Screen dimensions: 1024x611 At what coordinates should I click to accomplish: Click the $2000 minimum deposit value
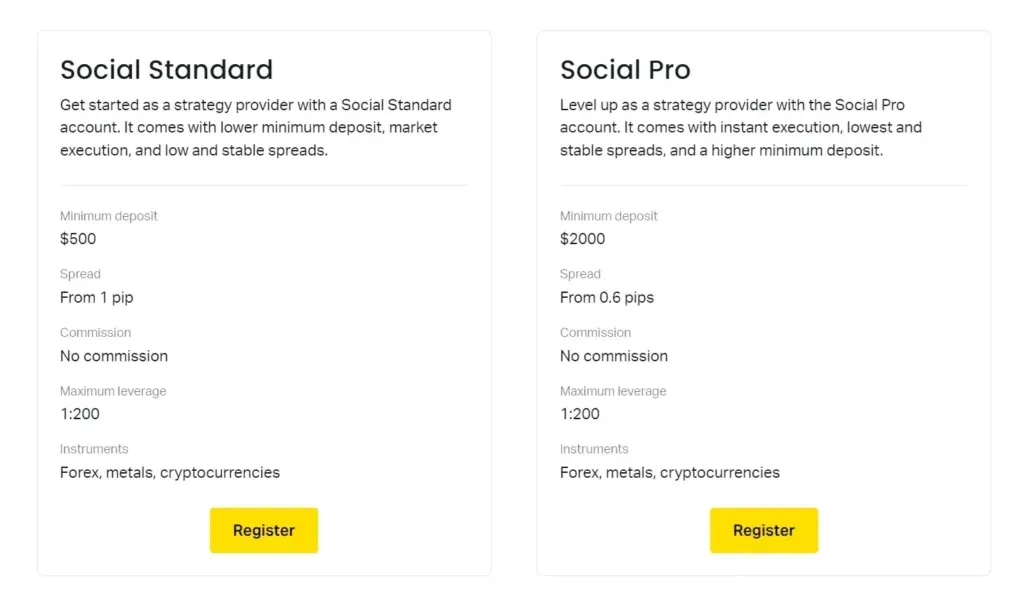(x=581, y=239)
